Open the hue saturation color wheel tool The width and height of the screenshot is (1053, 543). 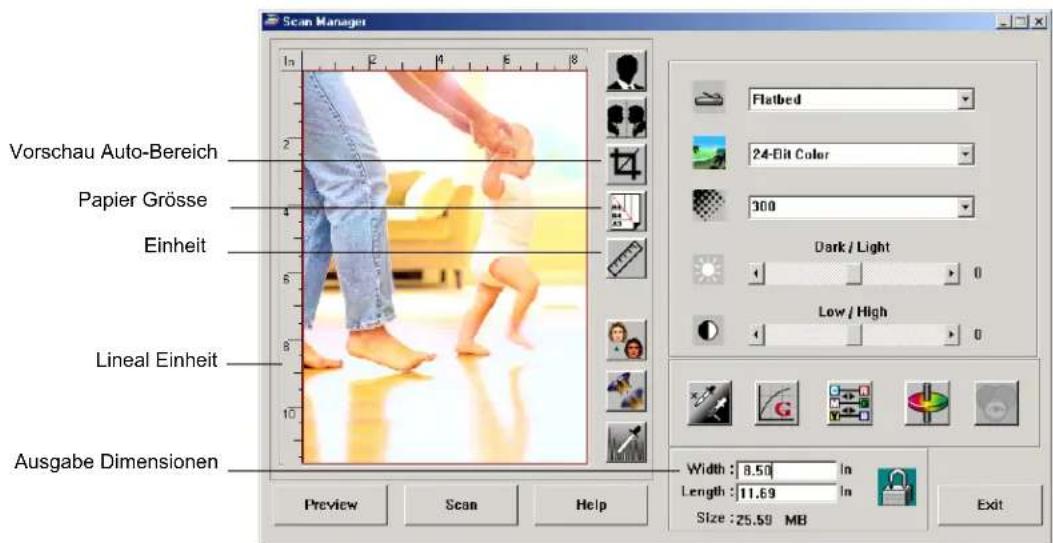coord(925,402)
